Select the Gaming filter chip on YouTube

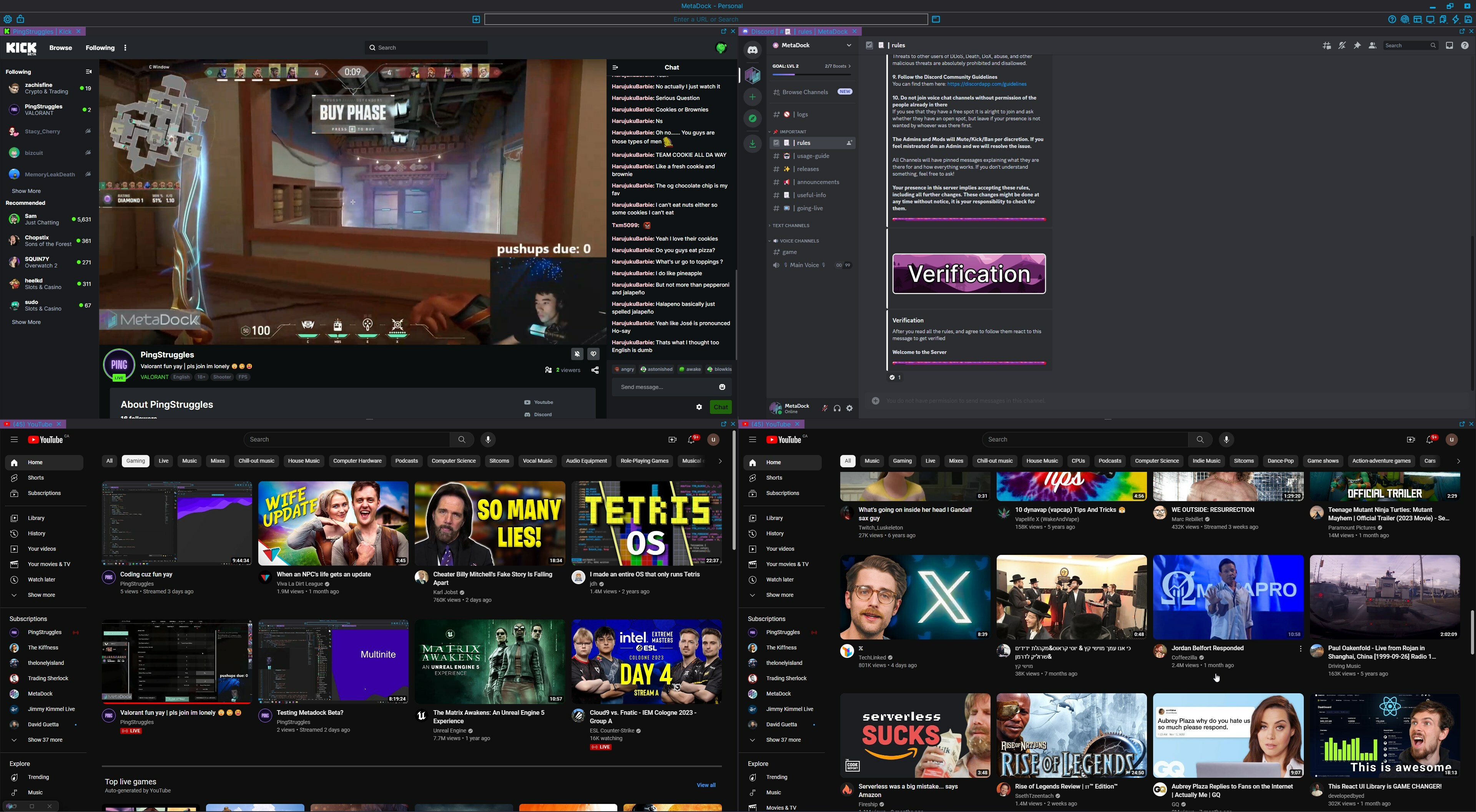point(136,461)
